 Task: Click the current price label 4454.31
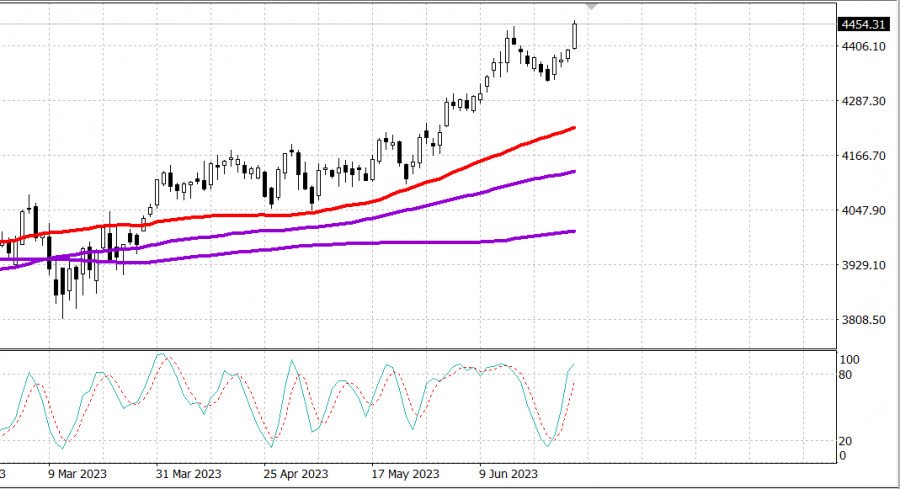click(864, 25)
